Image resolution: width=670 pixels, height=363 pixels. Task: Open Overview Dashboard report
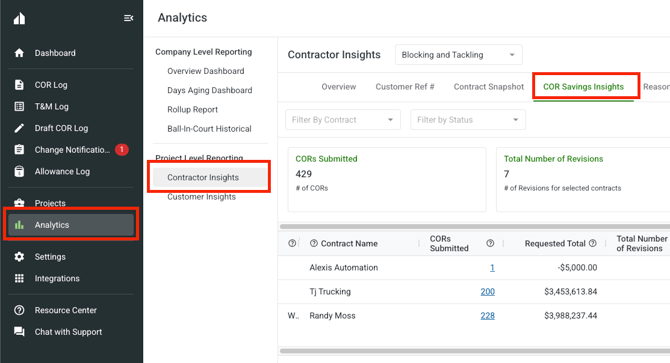click(x=206, y=71)
